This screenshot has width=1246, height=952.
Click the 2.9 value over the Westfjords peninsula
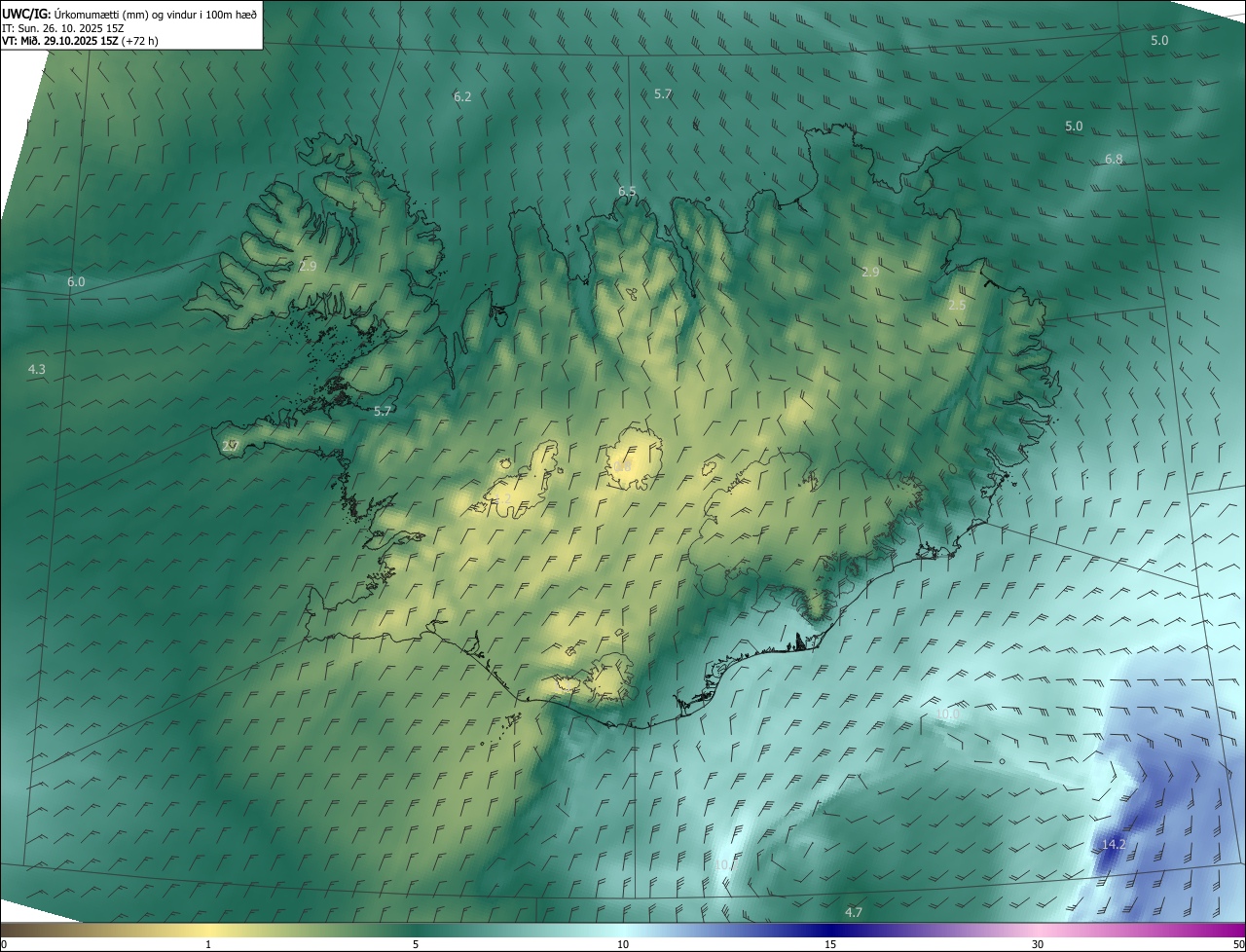point(308,266)
